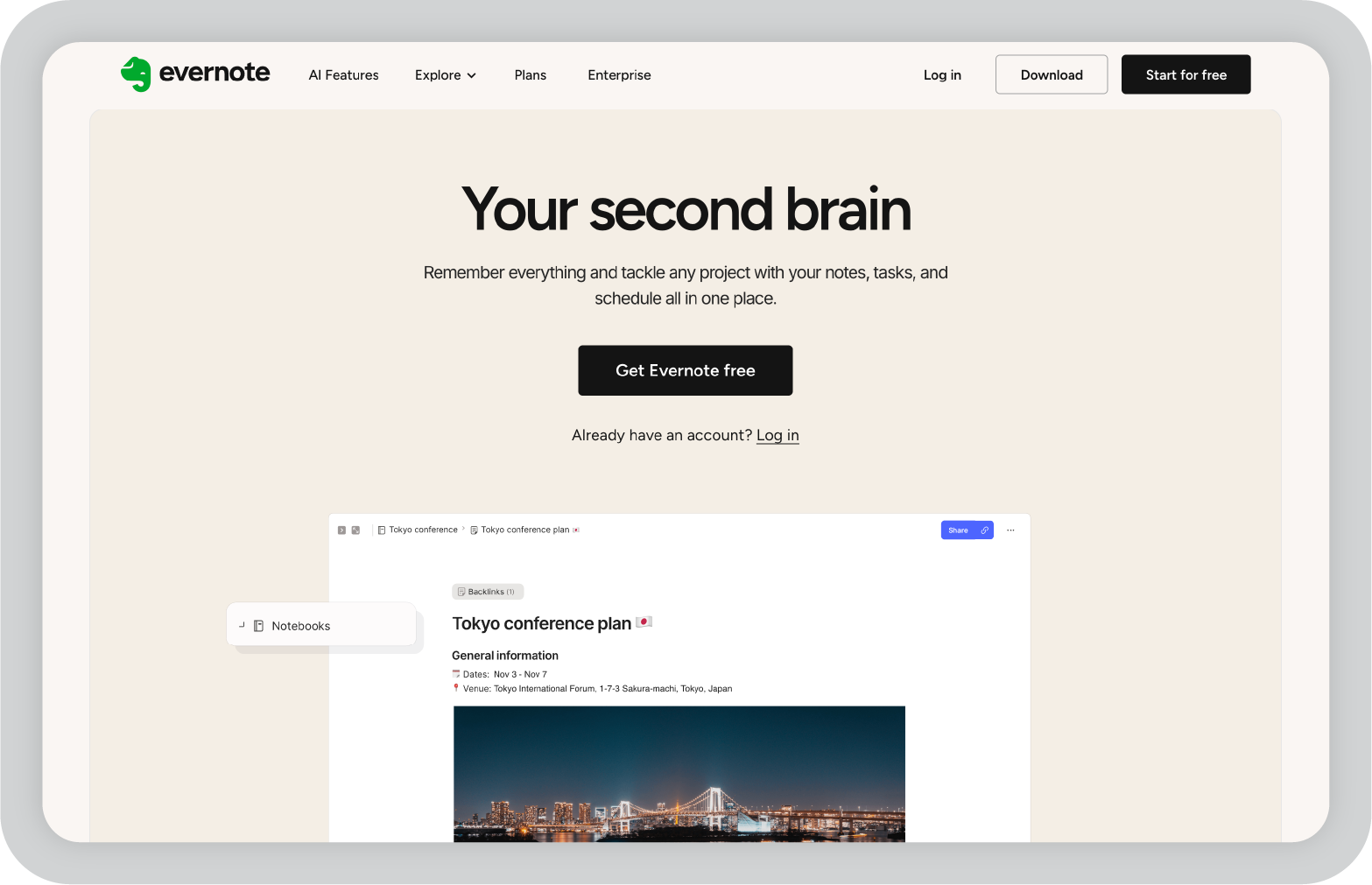This screenshot has width=1372, height=885.
Task: Click the Tokyo conference plan breadcrumb
Action: click(524, 530)
